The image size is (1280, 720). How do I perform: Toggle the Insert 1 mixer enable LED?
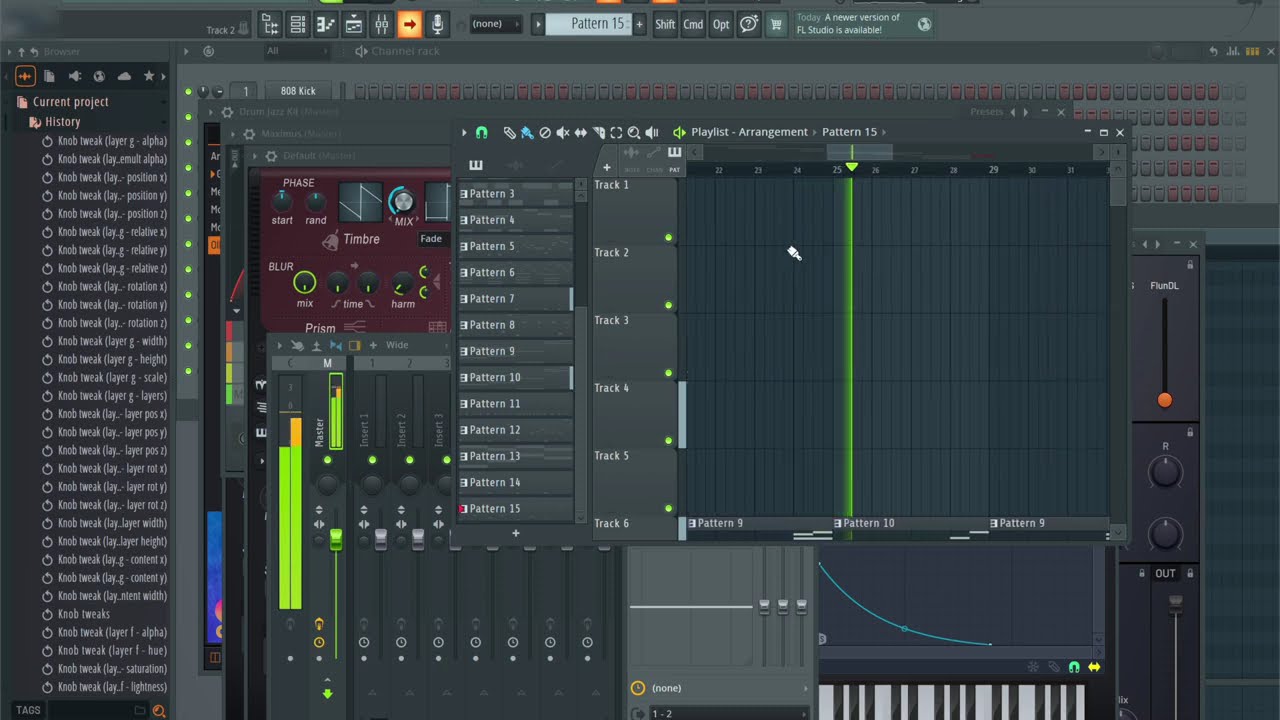pyautogui.click(x=372, y=460)
